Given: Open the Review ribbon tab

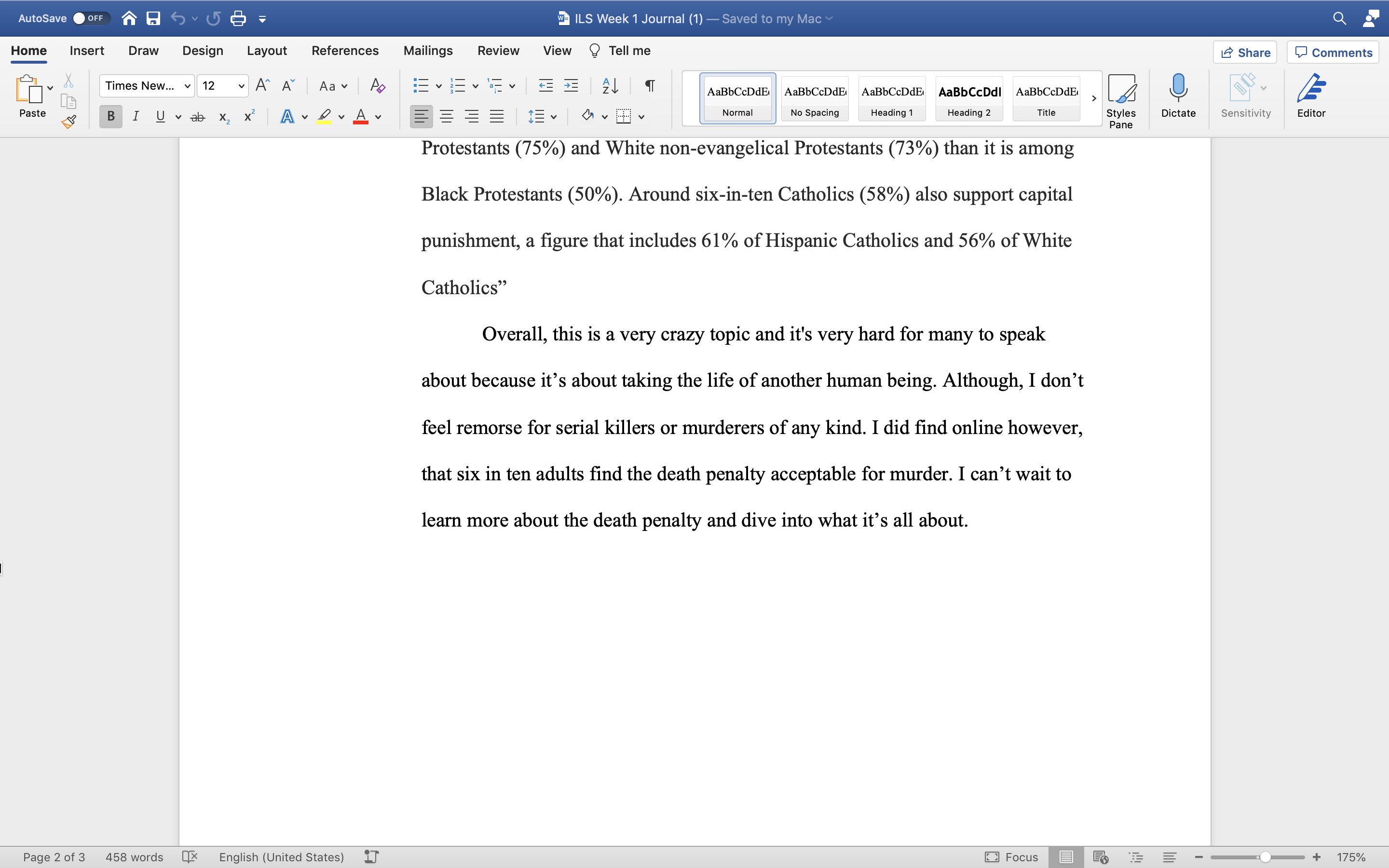Looking at the screenshot, I should click(x=497, y=51).
